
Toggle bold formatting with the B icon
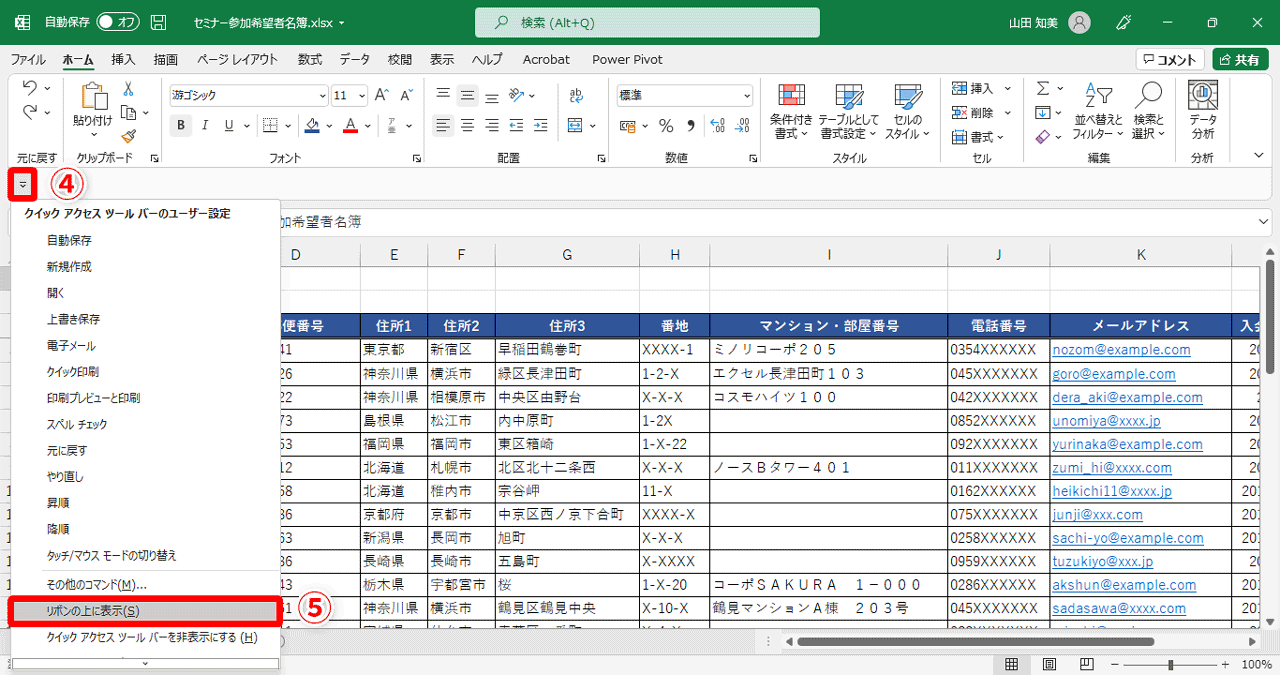point(181,126)
